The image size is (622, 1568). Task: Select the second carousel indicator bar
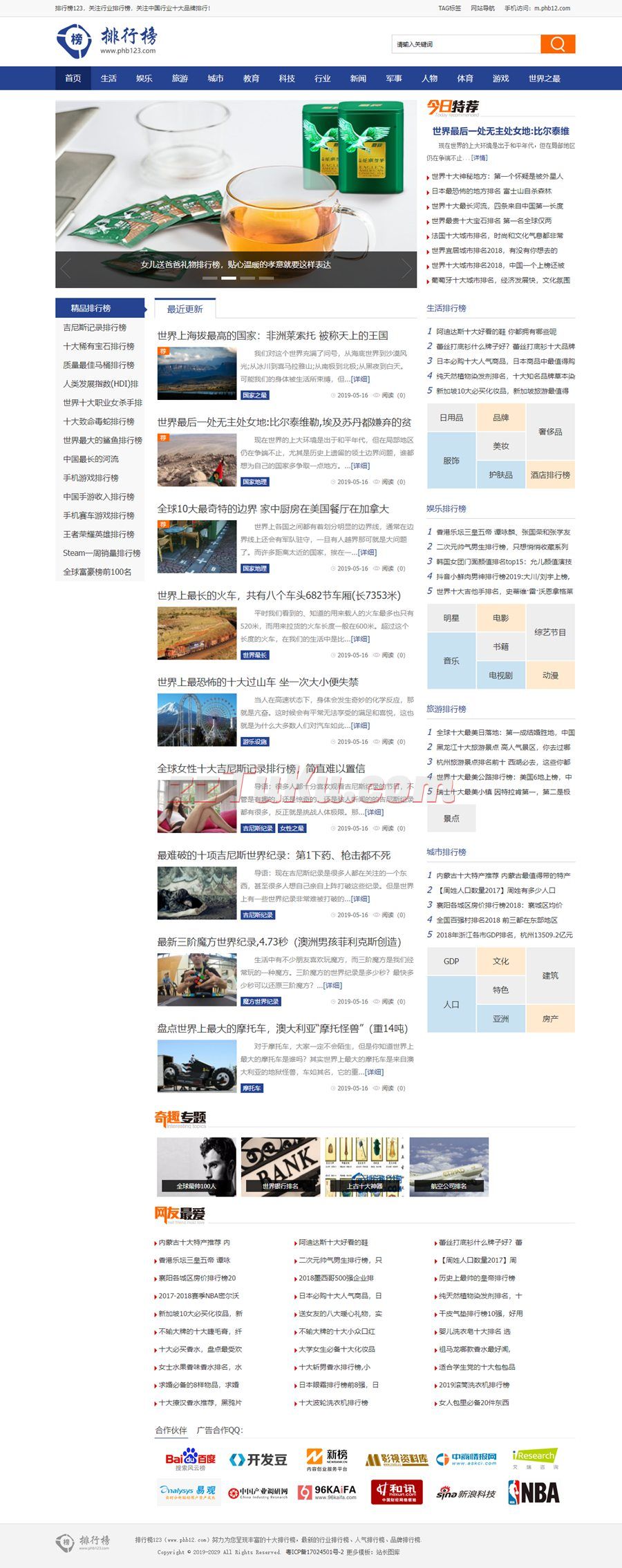click(x=228, y=278)
